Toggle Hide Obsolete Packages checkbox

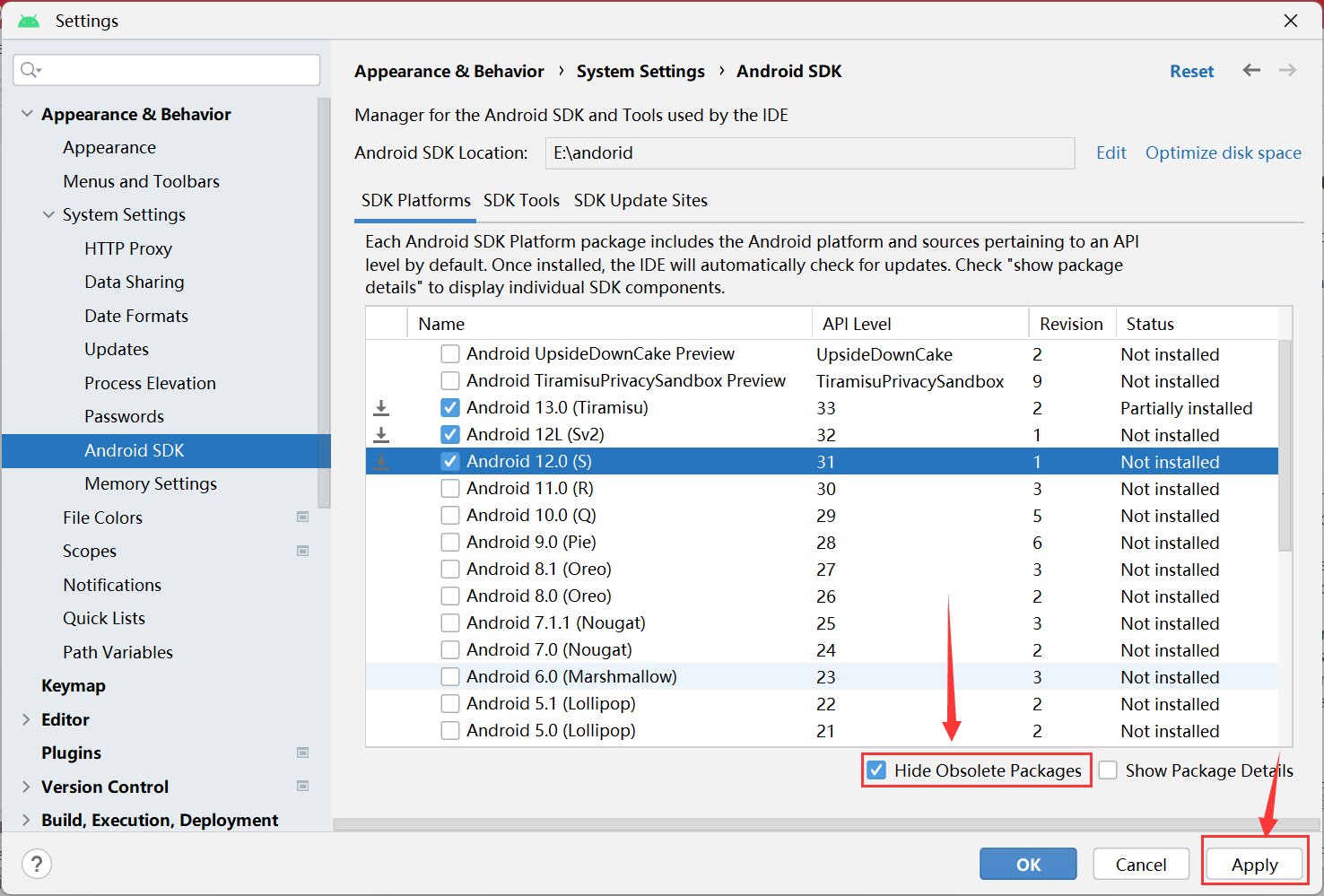point(877,770)
